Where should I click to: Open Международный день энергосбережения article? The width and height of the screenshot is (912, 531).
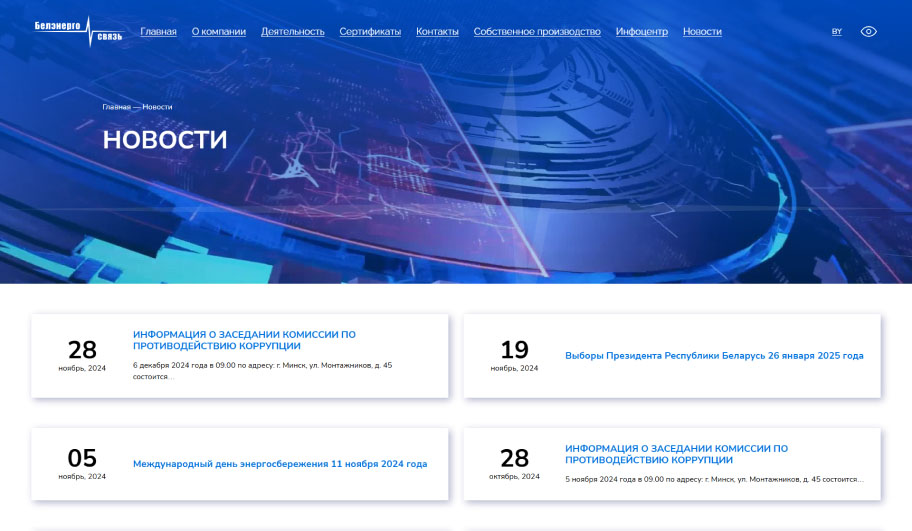pos(280,464)
